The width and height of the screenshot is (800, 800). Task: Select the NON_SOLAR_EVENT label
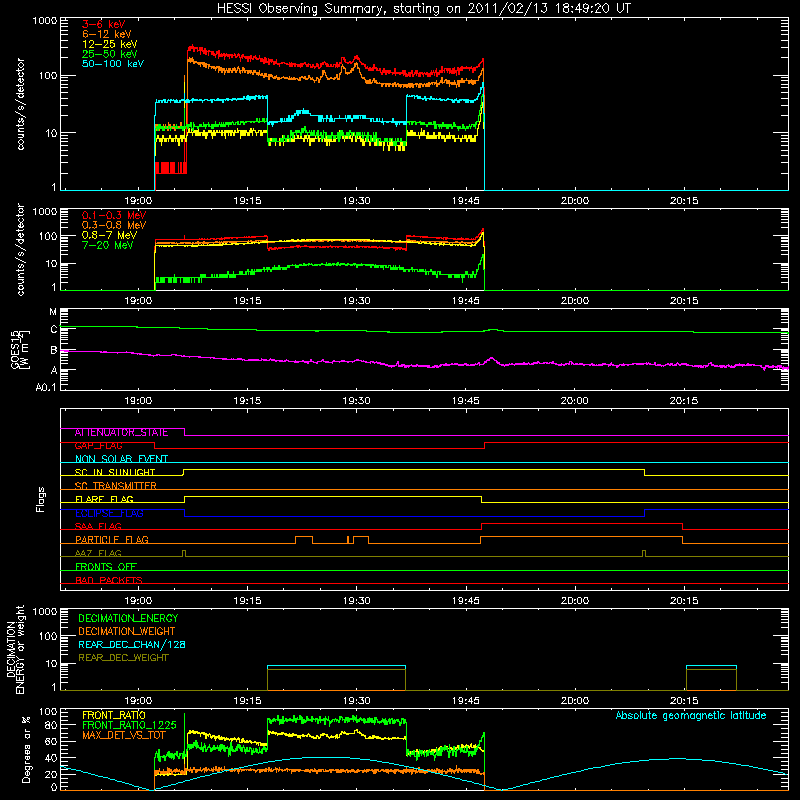coord(121,459)
